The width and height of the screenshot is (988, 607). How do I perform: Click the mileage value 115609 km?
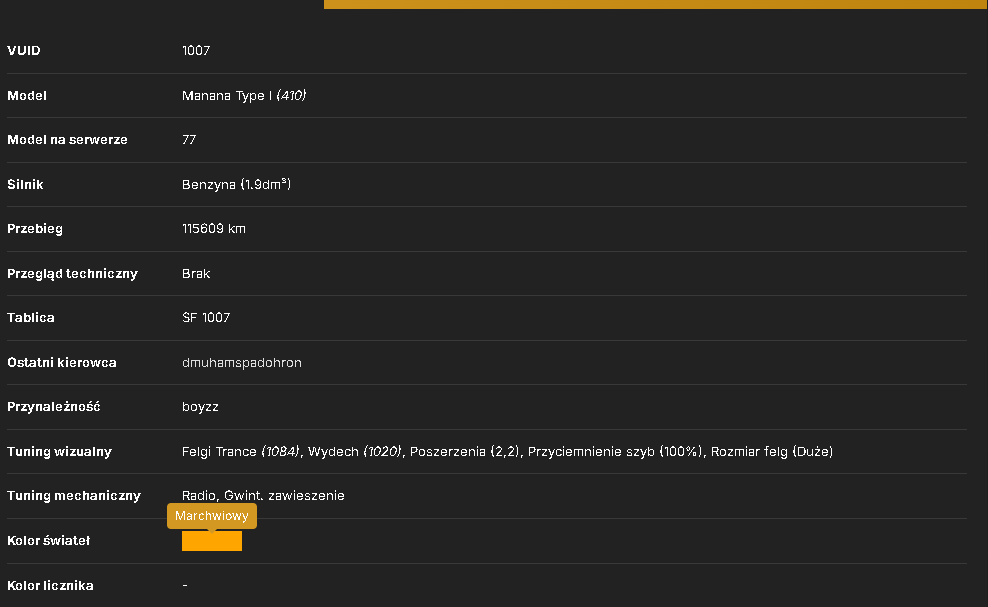(x=214, y=229)
